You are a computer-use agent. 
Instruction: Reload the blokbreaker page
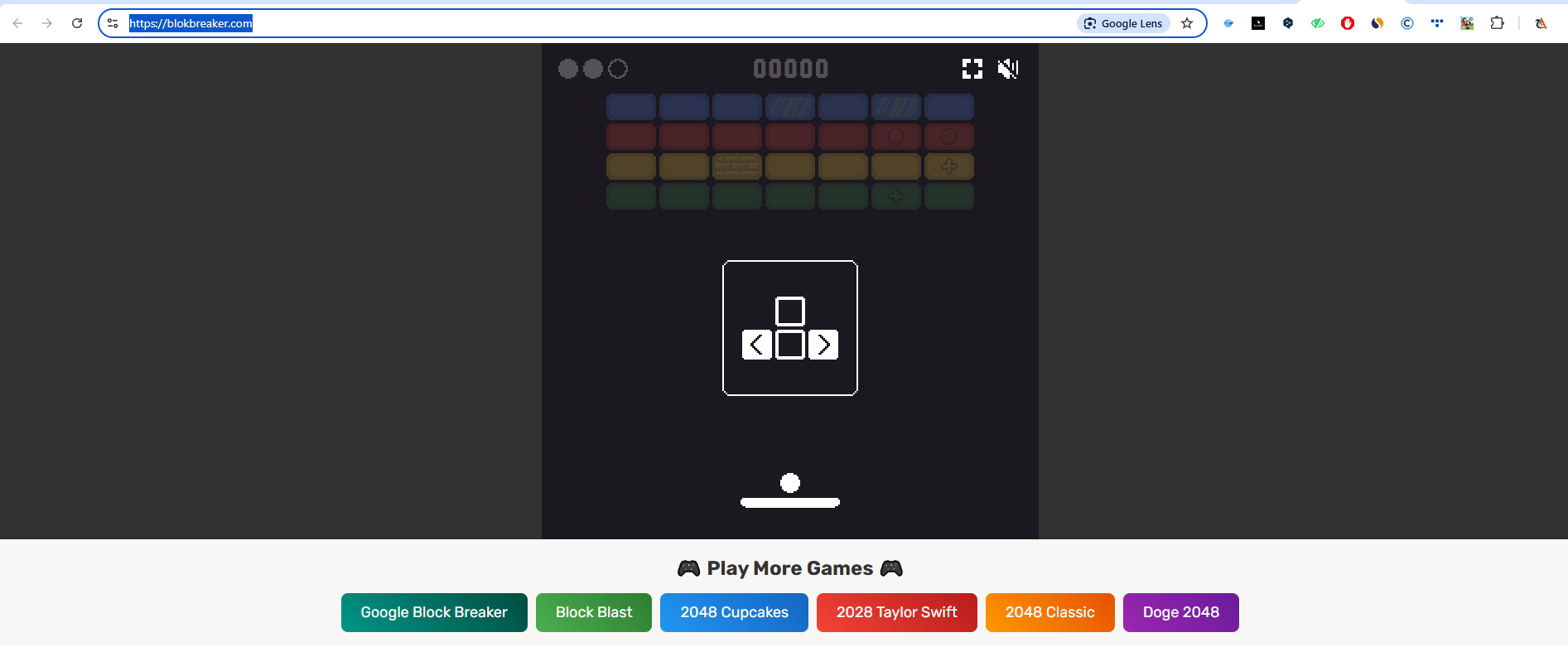coord(77,23)
